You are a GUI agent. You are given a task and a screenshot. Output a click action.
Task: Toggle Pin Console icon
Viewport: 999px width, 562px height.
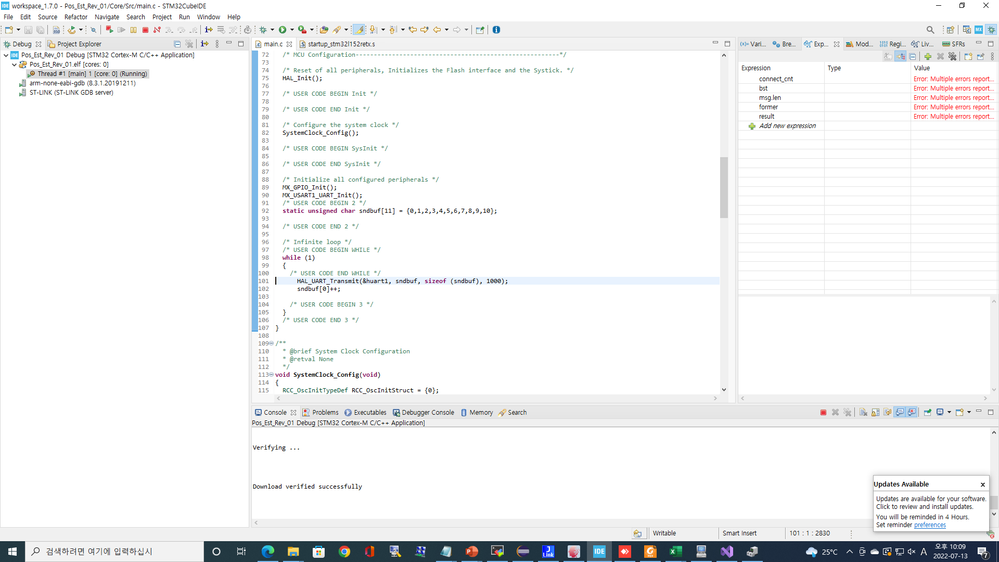point(928,412)
